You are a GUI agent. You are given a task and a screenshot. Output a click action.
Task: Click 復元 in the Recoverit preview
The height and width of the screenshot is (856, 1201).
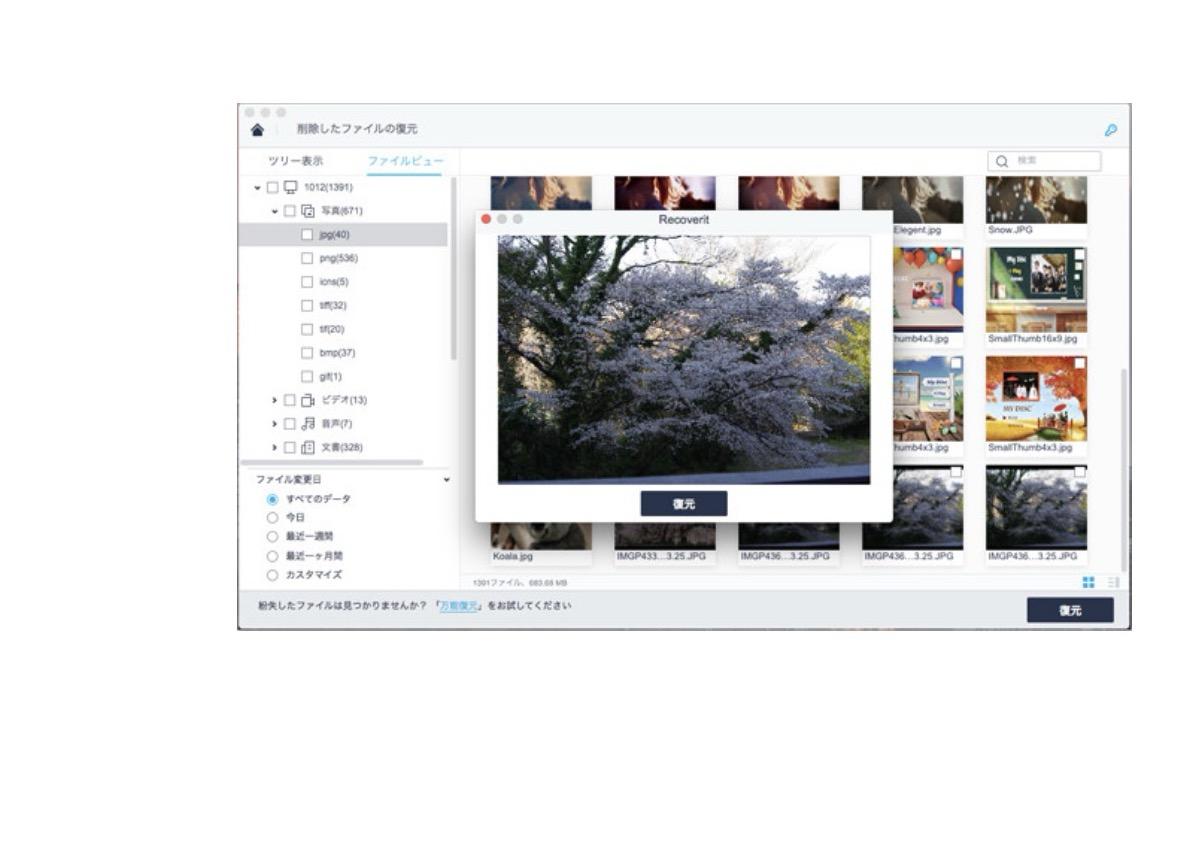(684, 504)
